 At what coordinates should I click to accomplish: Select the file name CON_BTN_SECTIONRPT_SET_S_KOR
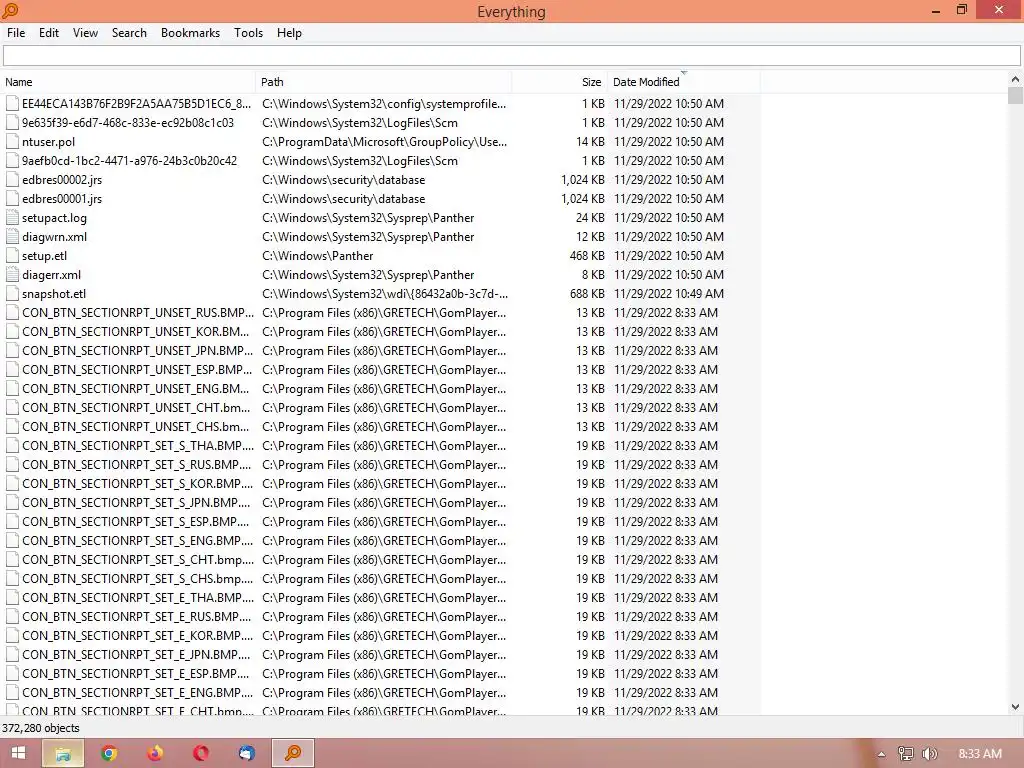pos(137,484)
